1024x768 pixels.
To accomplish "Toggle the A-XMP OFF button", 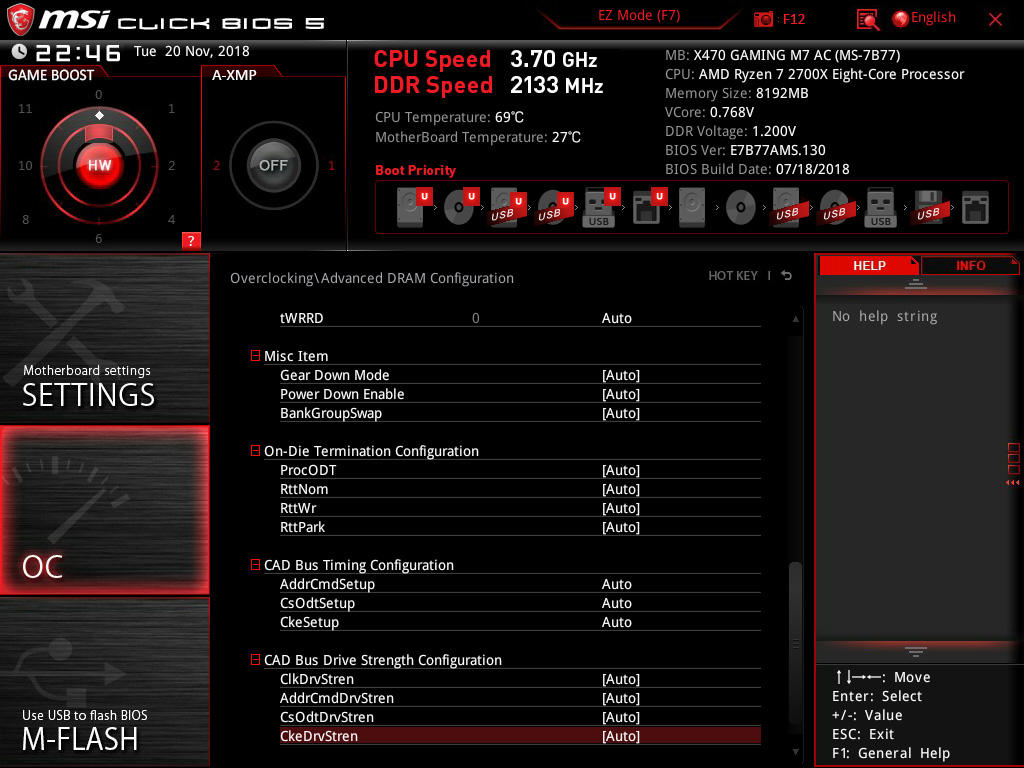I will click(x=273, y=165).
